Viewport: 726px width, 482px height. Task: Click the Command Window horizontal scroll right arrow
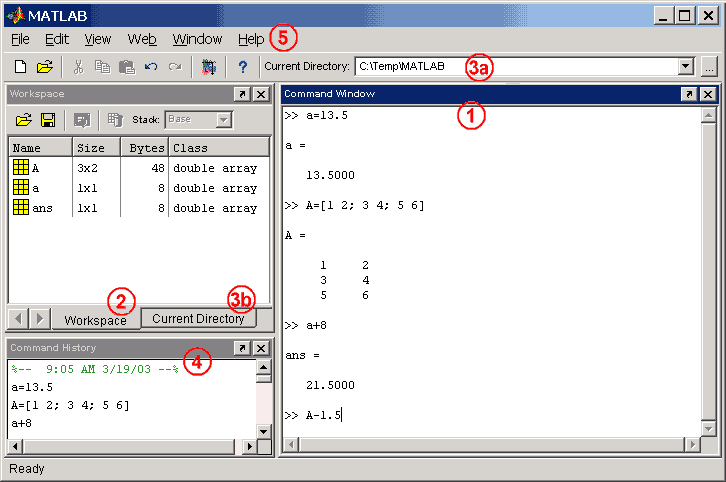click(692, 445)
